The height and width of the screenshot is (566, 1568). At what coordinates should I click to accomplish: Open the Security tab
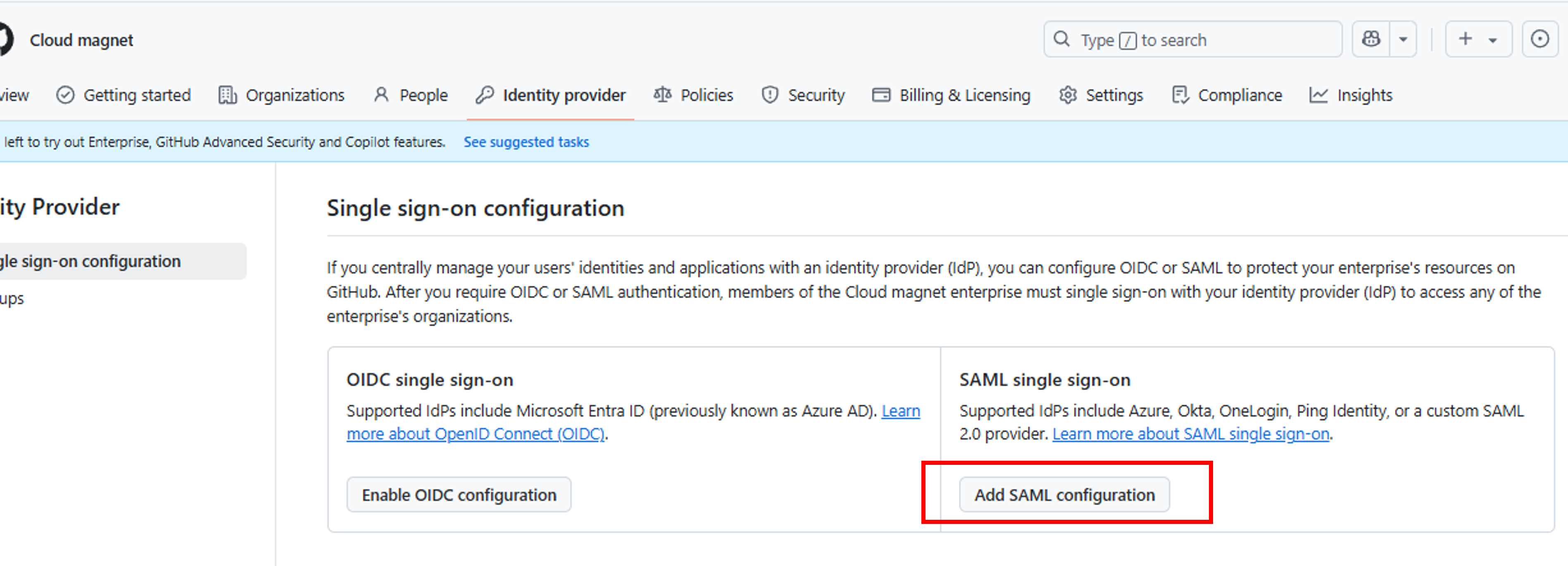pyautogui.click(x=803, y=95)
